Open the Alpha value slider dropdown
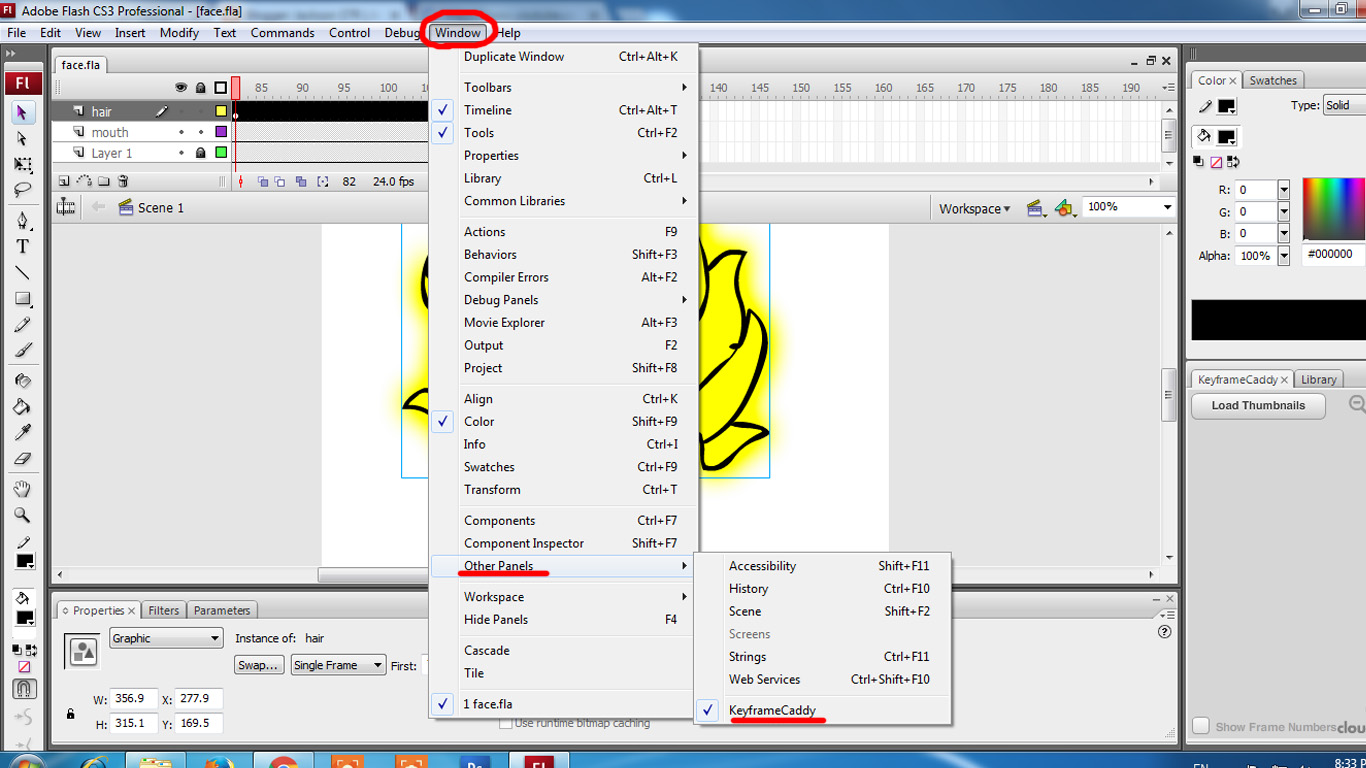Screen dimensions: 1366x768 pos(1283,256)
